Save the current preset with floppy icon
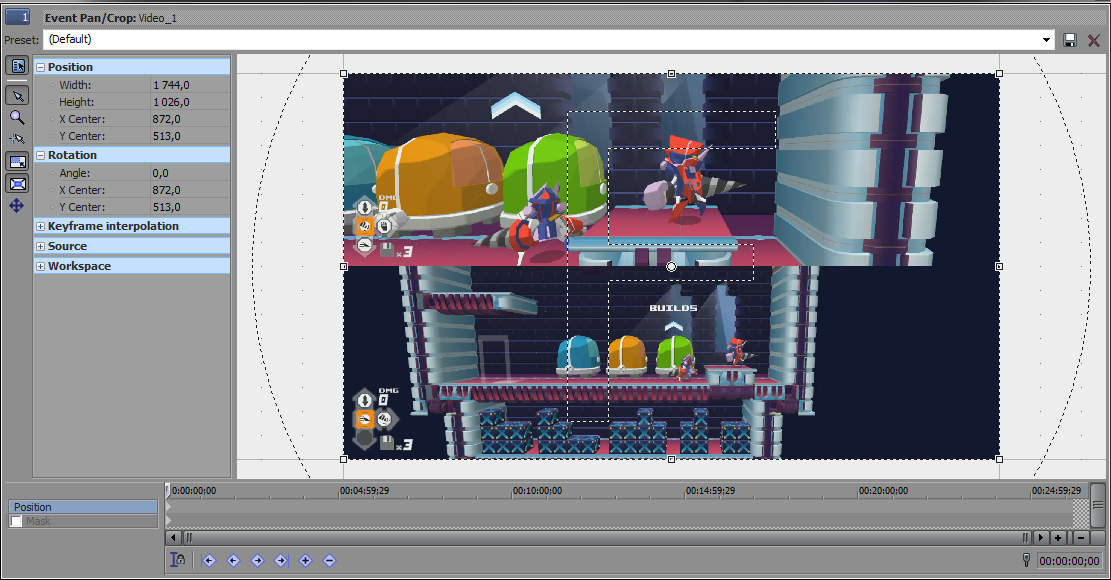 [1070, 40]
